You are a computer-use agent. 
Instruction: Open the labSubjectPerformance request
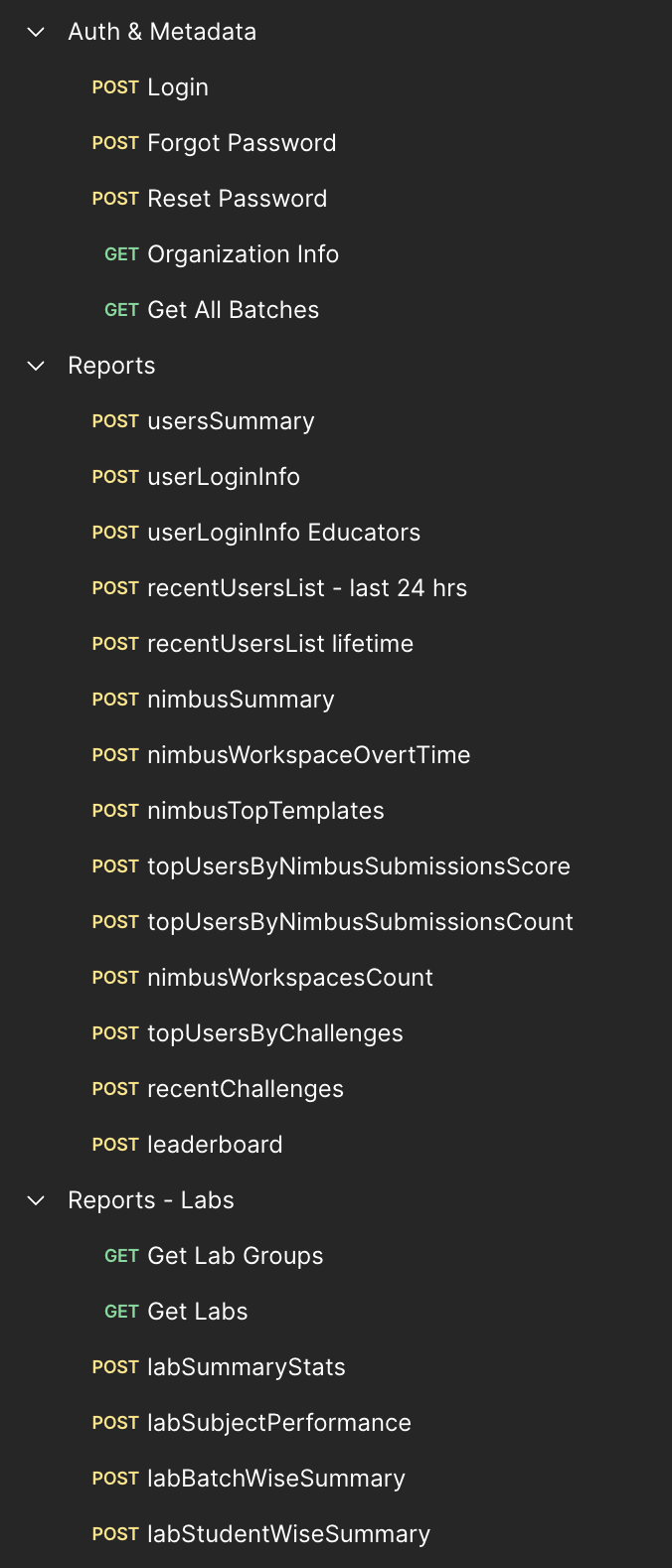pyautogui.click(x=278, y=1423)
